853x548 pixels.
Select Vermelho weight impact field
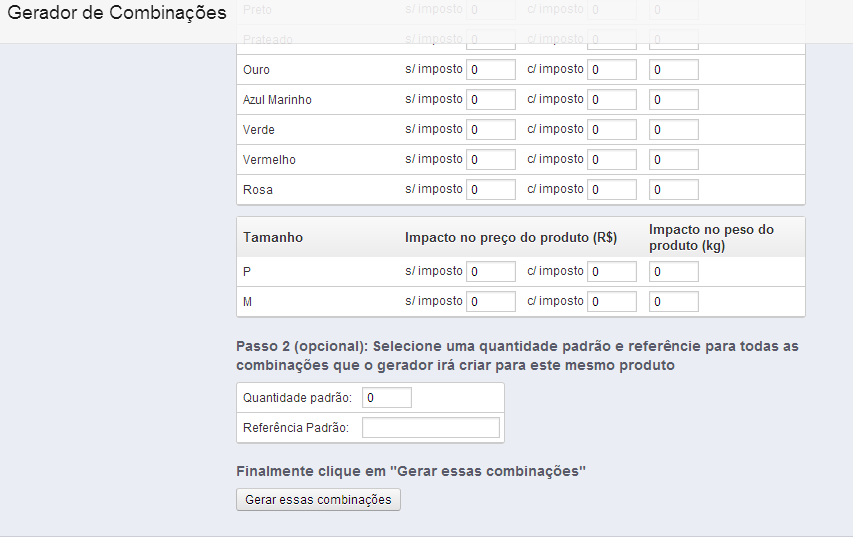[x=674, y=159]
